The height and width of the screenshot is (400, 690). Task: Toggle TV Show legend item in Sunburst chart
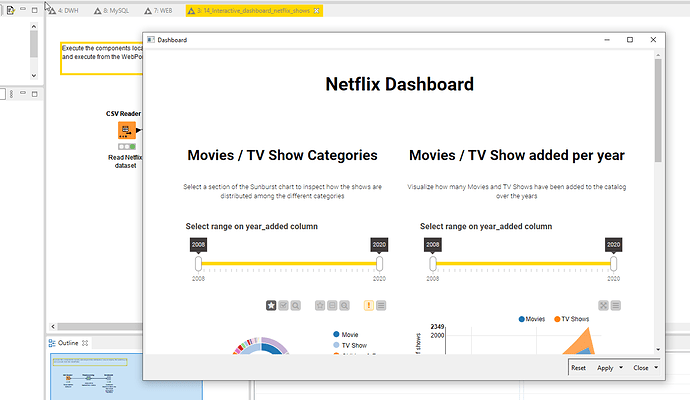coord(350,345)
